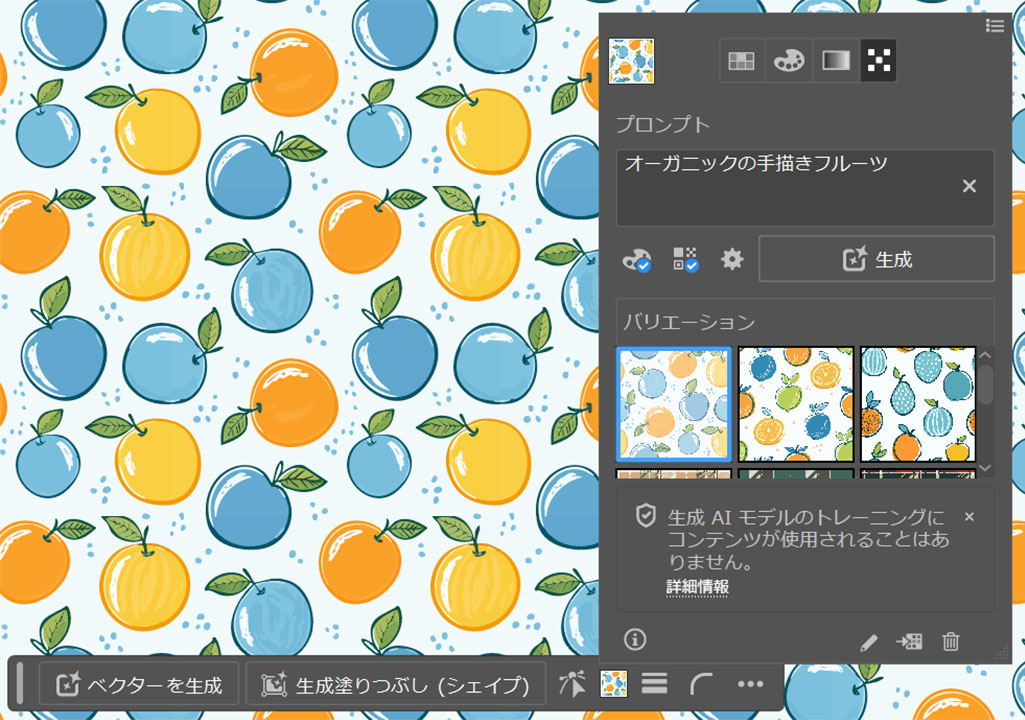Select the color palette tab icon
1025x720 pixels.
(788, 61)
